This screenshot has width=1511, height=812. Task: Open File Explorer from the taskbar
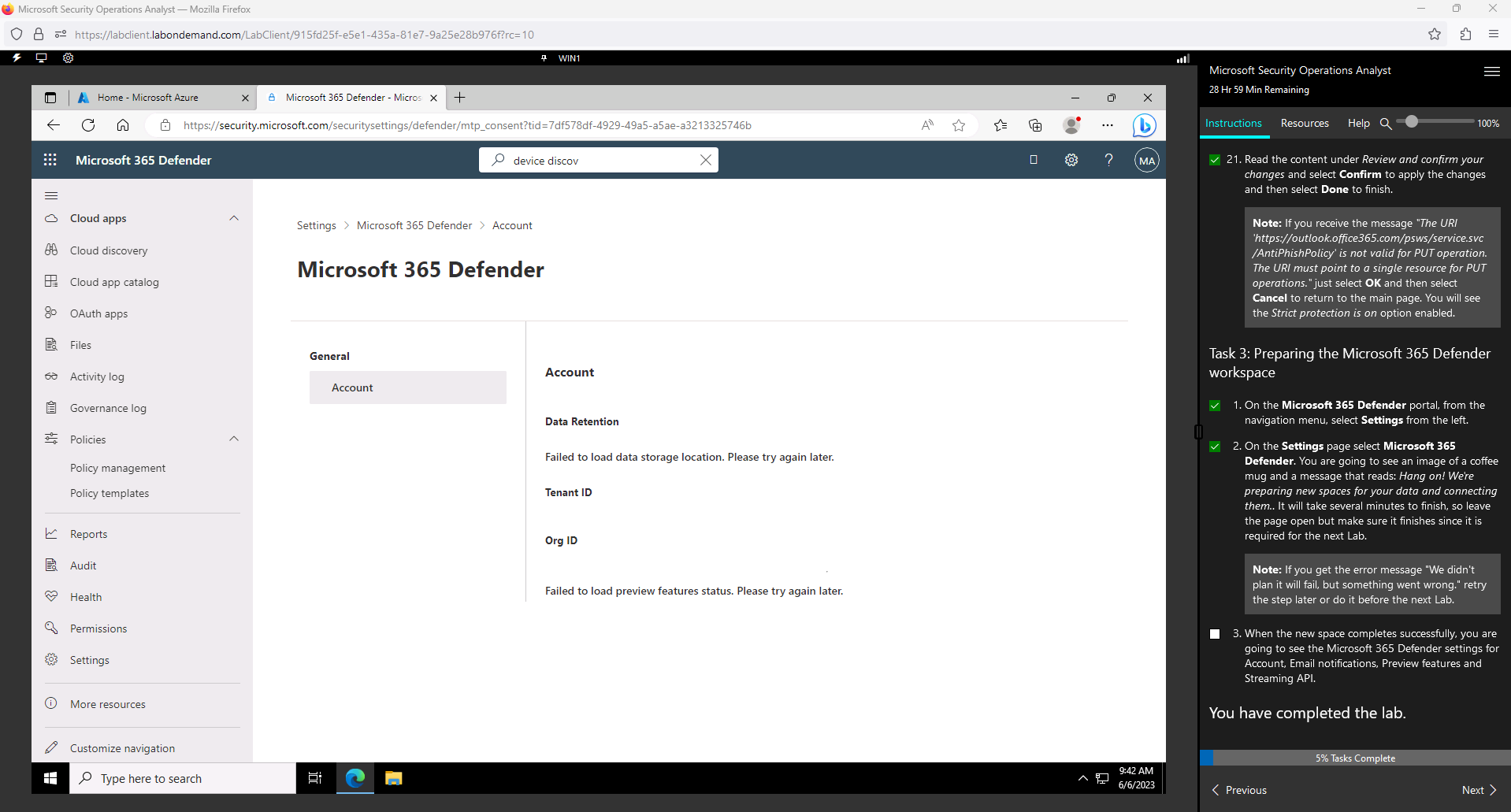point(392,778)
